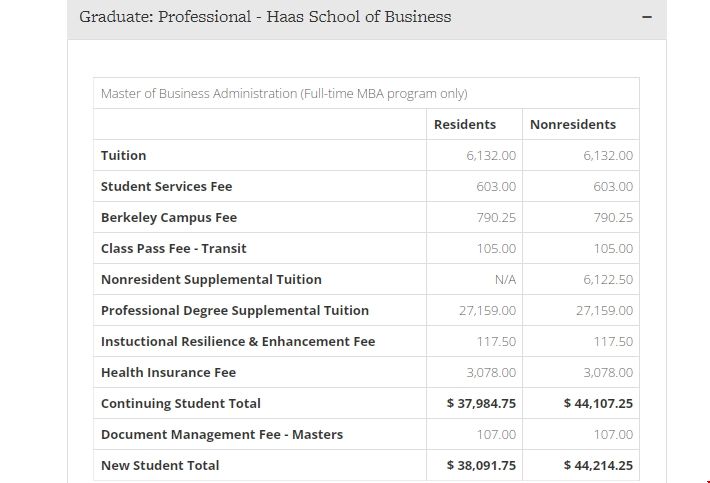Screen dimensions: 710x483
Task: Click the Class Pass Fee - Transit label
Action: pyautogui.click(x=174, y=248)
